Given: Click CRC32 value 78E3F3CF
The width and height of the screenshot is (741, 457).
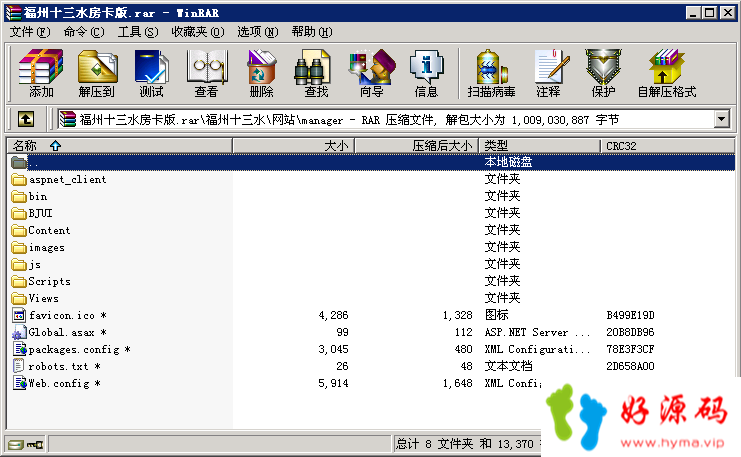Looking at the screenshot, I should click(x=630, y=349).
